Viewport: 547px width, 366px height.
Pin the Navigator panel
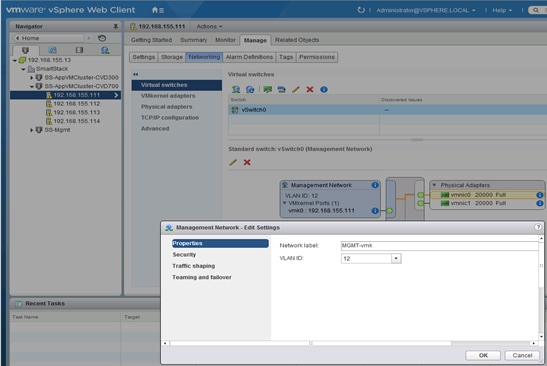(x=115, y=26)
